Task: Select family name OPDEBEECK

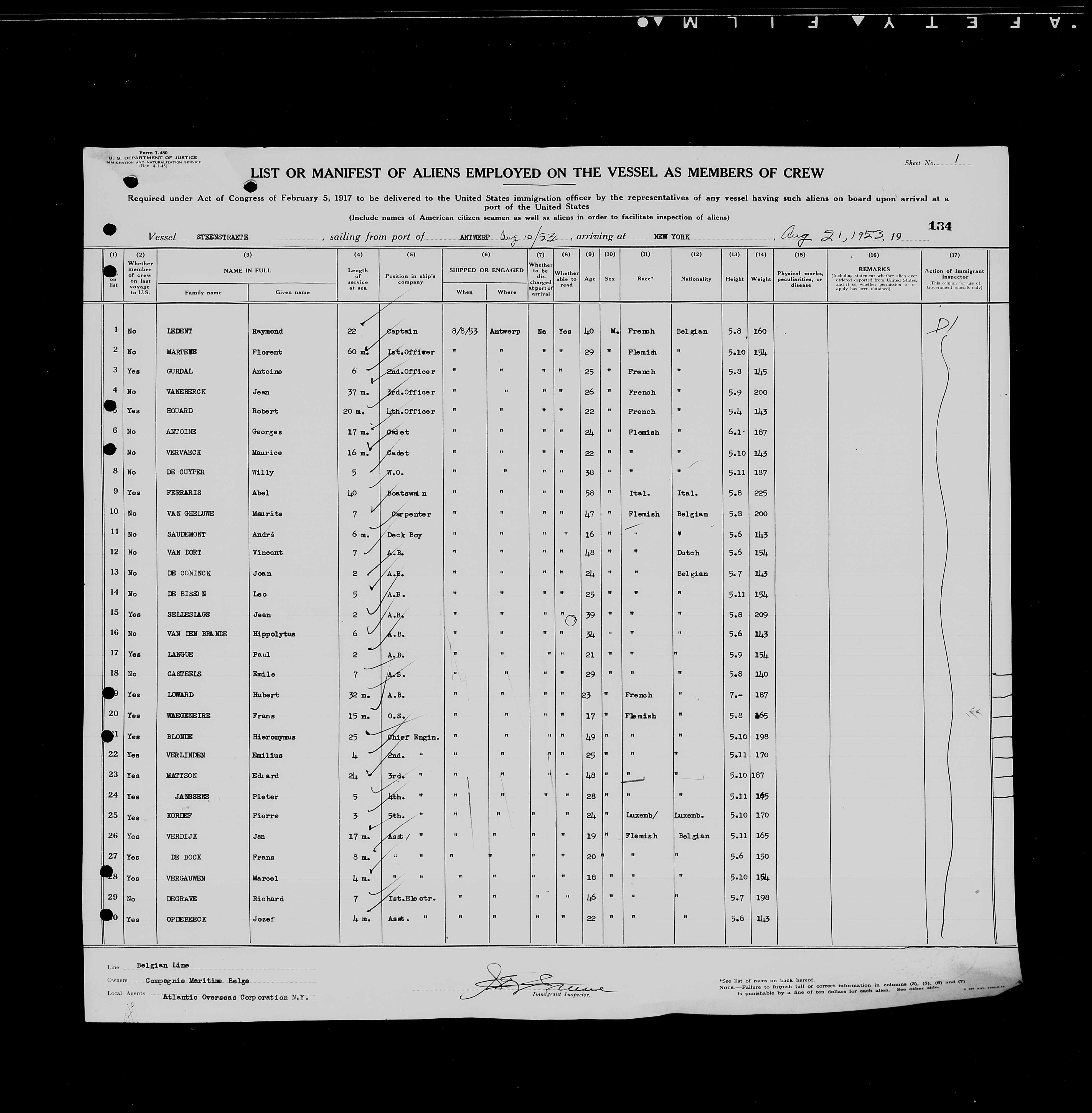Action: click(x=186, y=919)
